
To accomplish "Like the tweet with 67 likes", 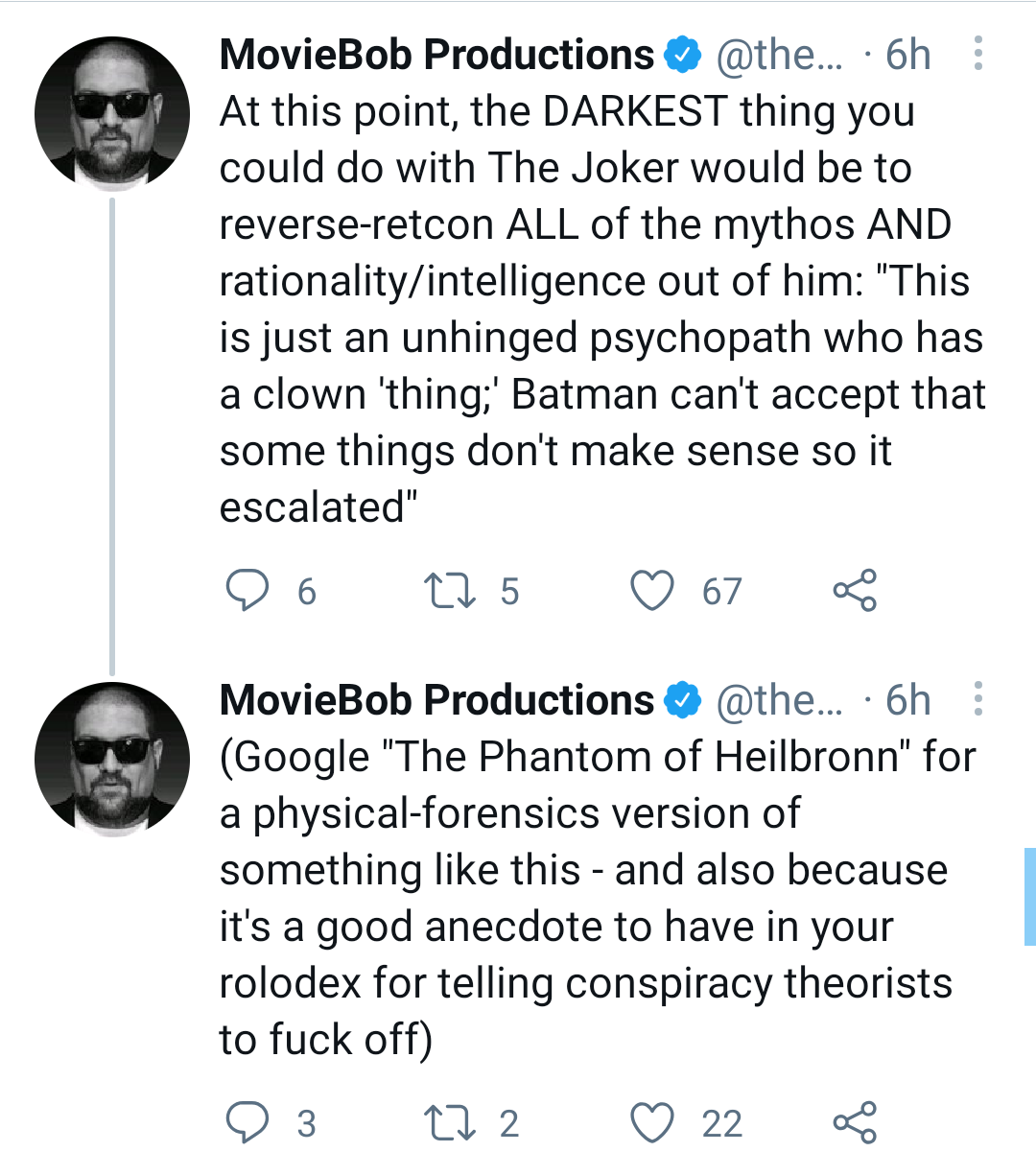I will [x=652, y=591].
